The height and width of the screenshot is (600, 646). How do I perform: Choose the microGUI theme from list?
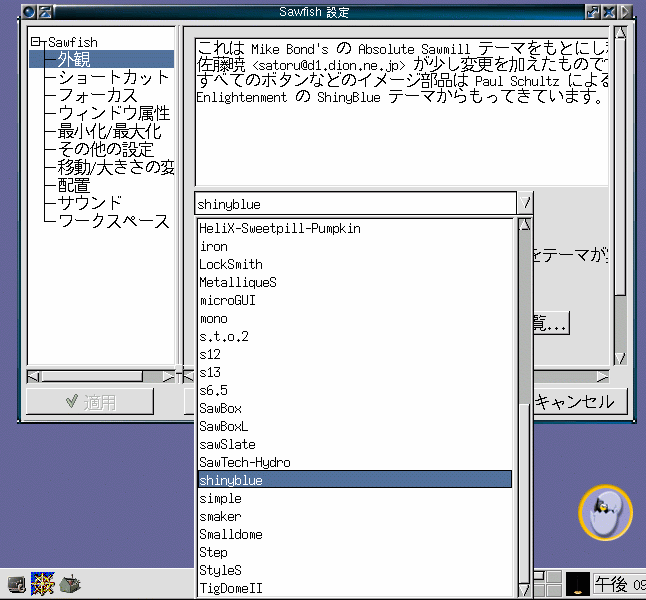pos(355,300)
